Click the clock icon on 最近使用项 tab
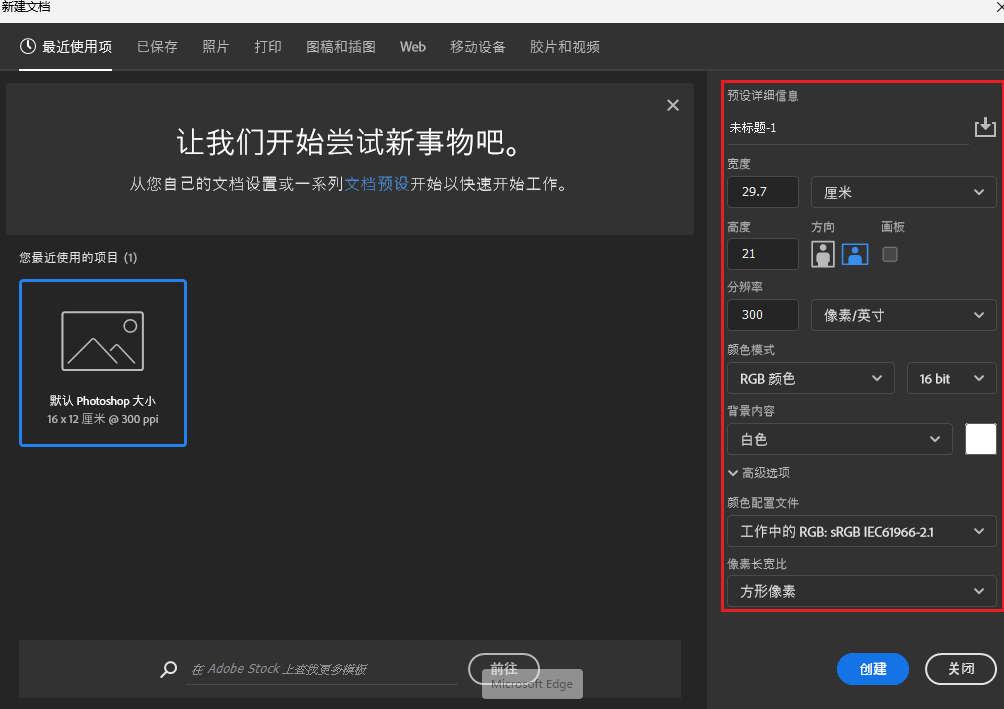 [x=28, y=46]
